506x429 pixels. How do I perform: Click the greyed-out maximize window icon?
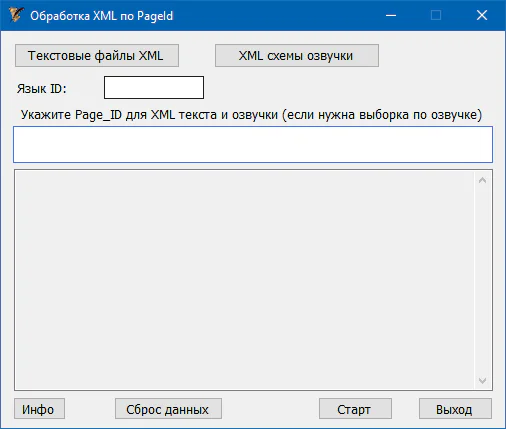436,15
